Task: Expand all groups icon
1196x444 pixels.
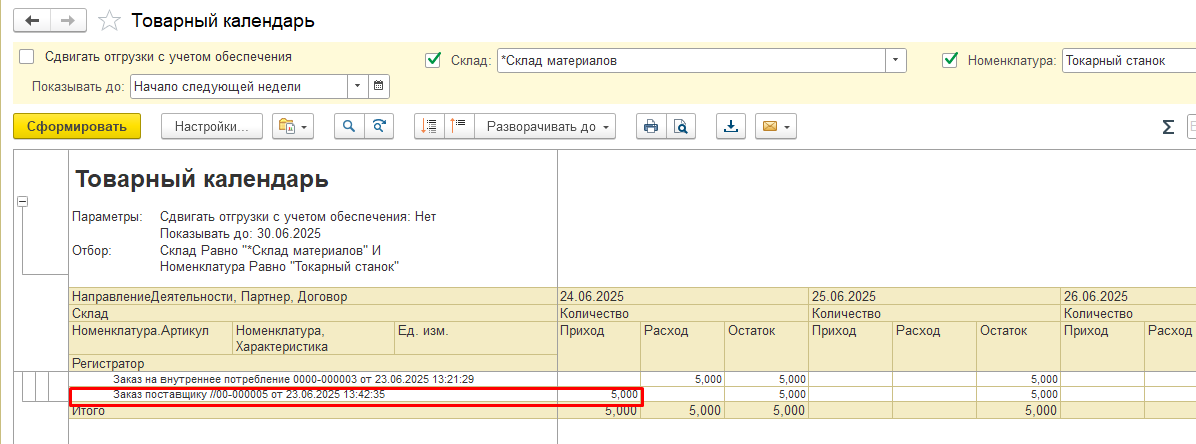Action: pyautogui.click(x=458, y=127)
